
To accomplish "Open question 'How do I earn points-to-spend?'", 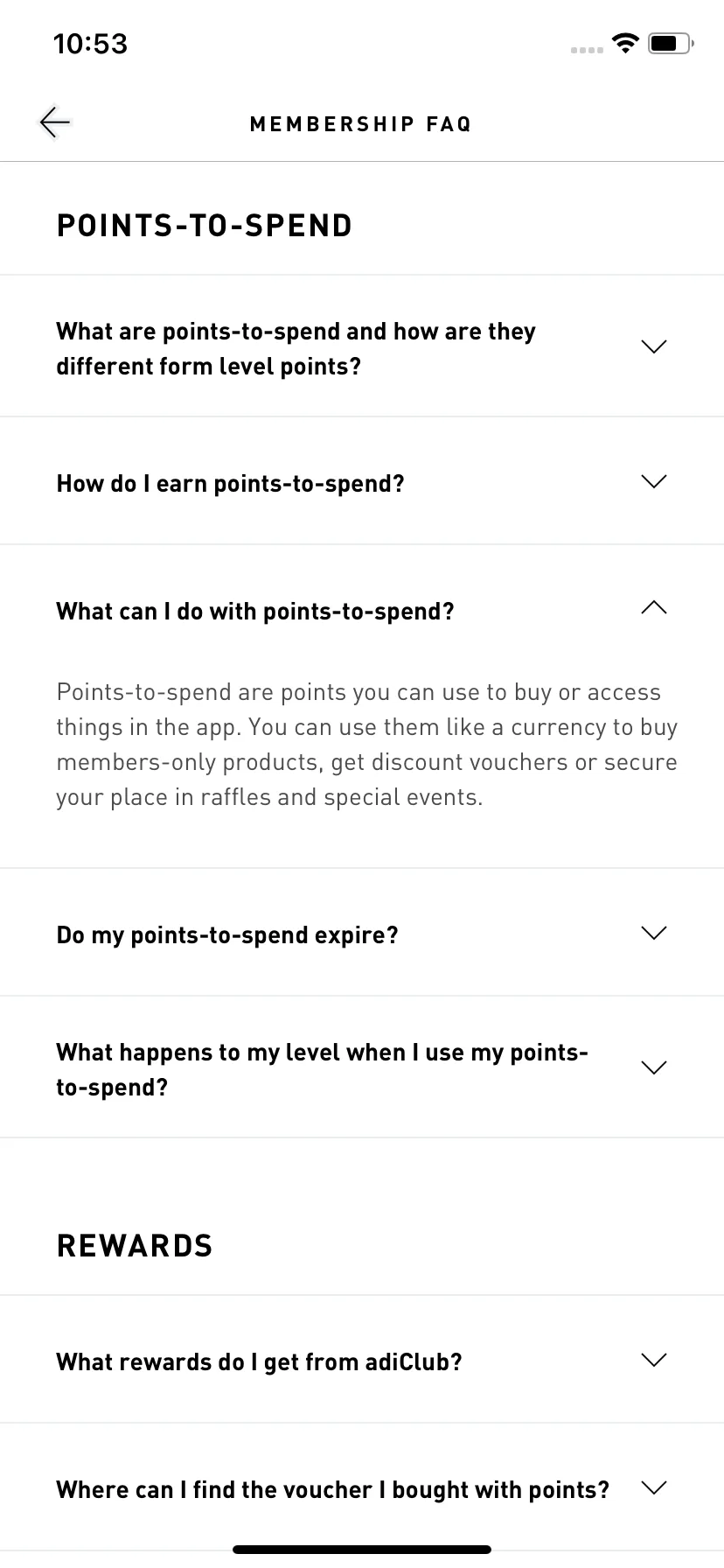I will pyautogui.click(x=362, y=481).
